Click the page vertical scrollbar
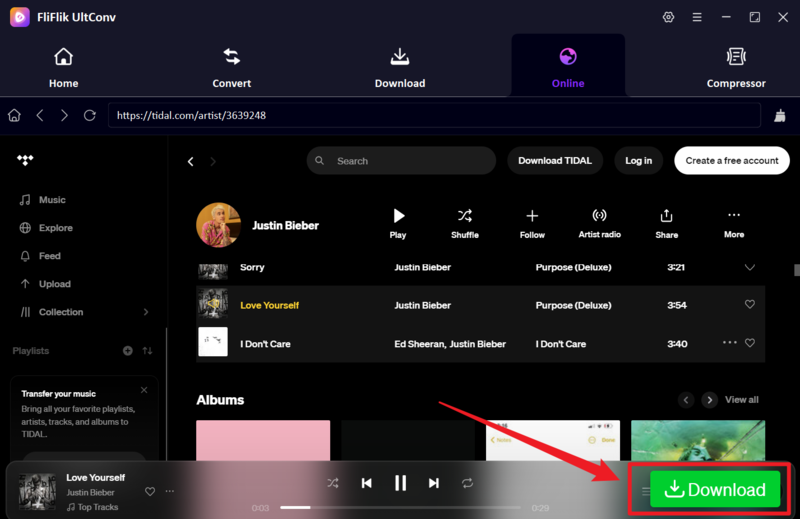This screenshot has width=800, height=519. point(796,269)
